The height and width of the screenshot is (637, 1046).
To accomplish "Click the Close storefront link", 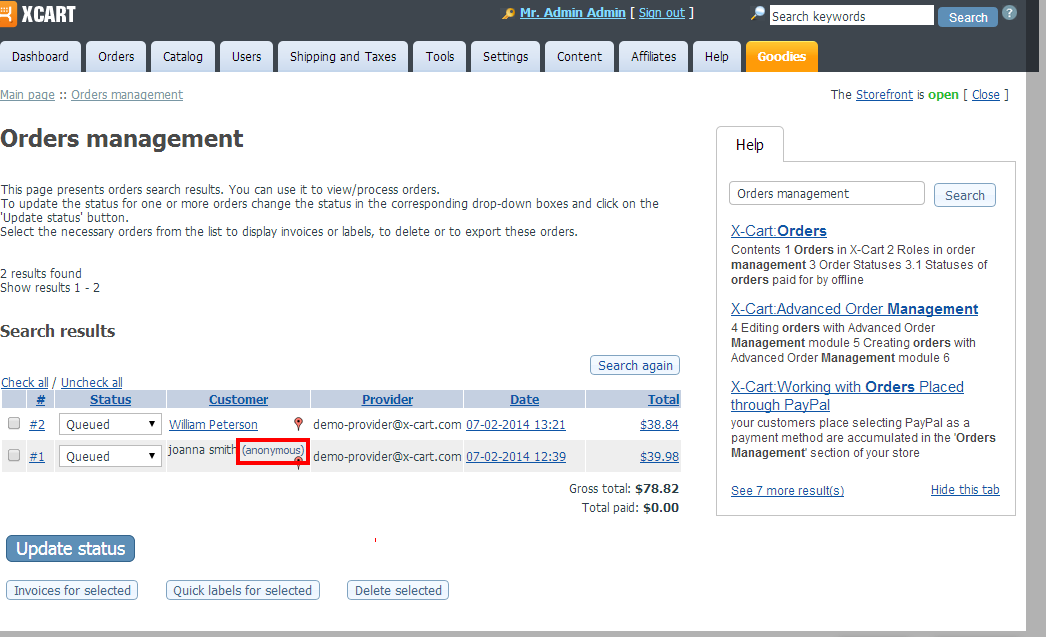I will click(x=985, y=95).
